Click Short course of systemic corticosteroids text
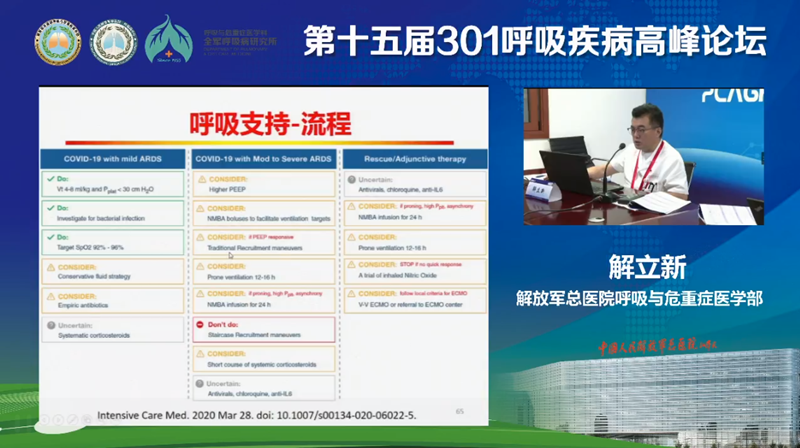Image resolution: width=800 pixels, height=448 pixels. tap(262, 364)
